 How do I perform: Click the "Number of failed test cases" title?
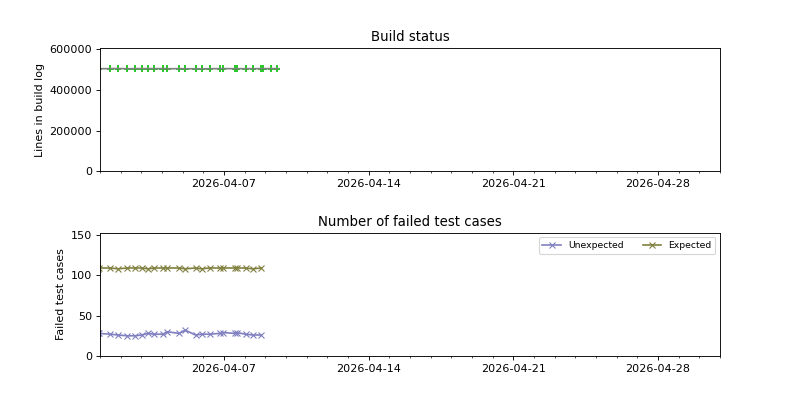pos(410,222)
